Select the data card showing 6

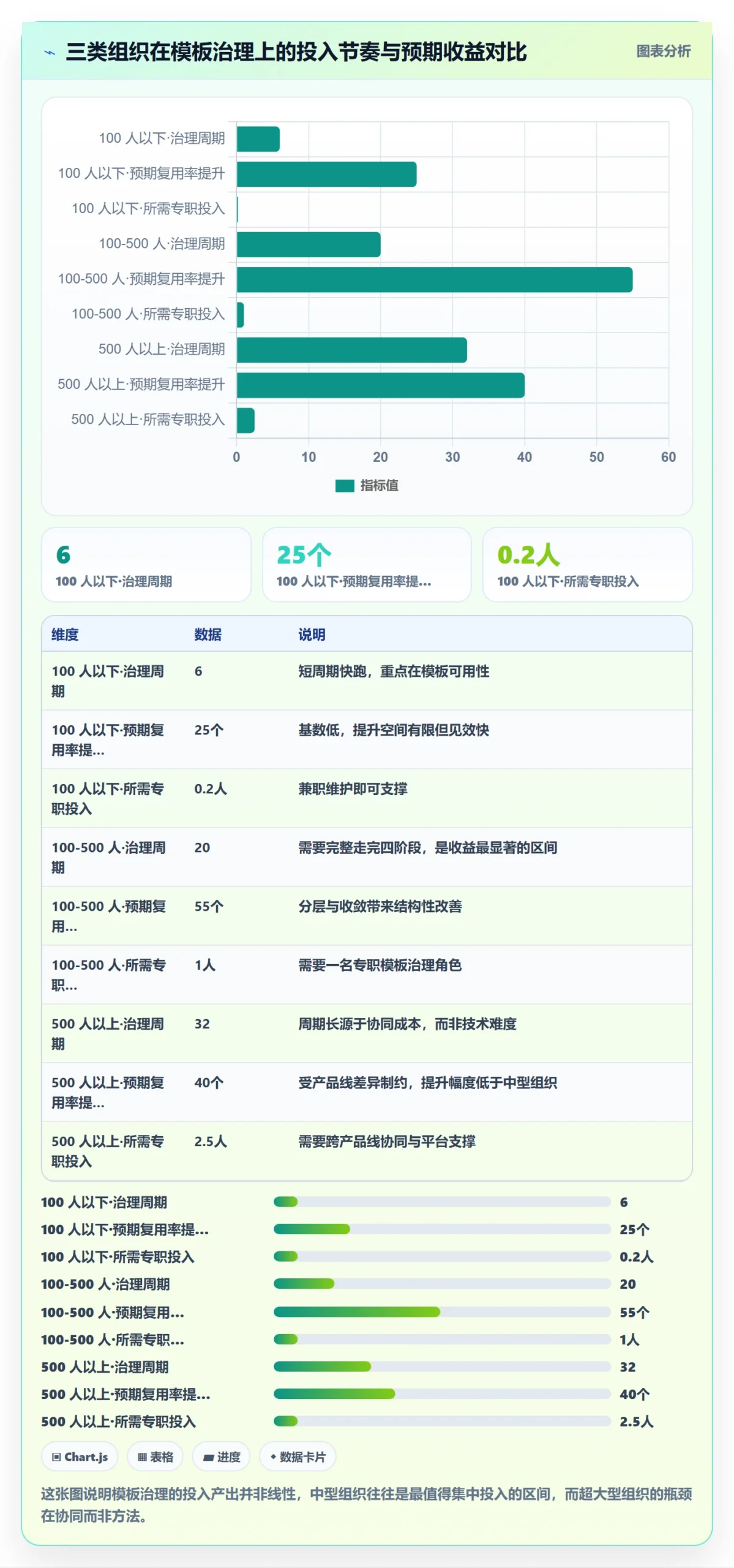click(x=146, y=565)
